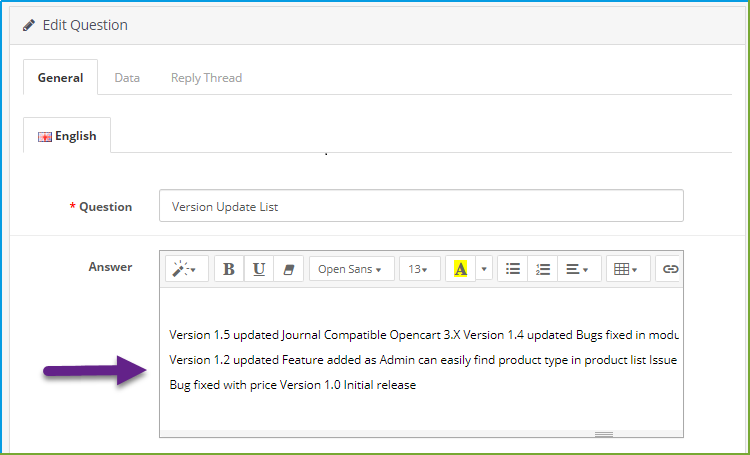Toggle underline formatting
Screen dimensions: 750x455
[259, 269]
